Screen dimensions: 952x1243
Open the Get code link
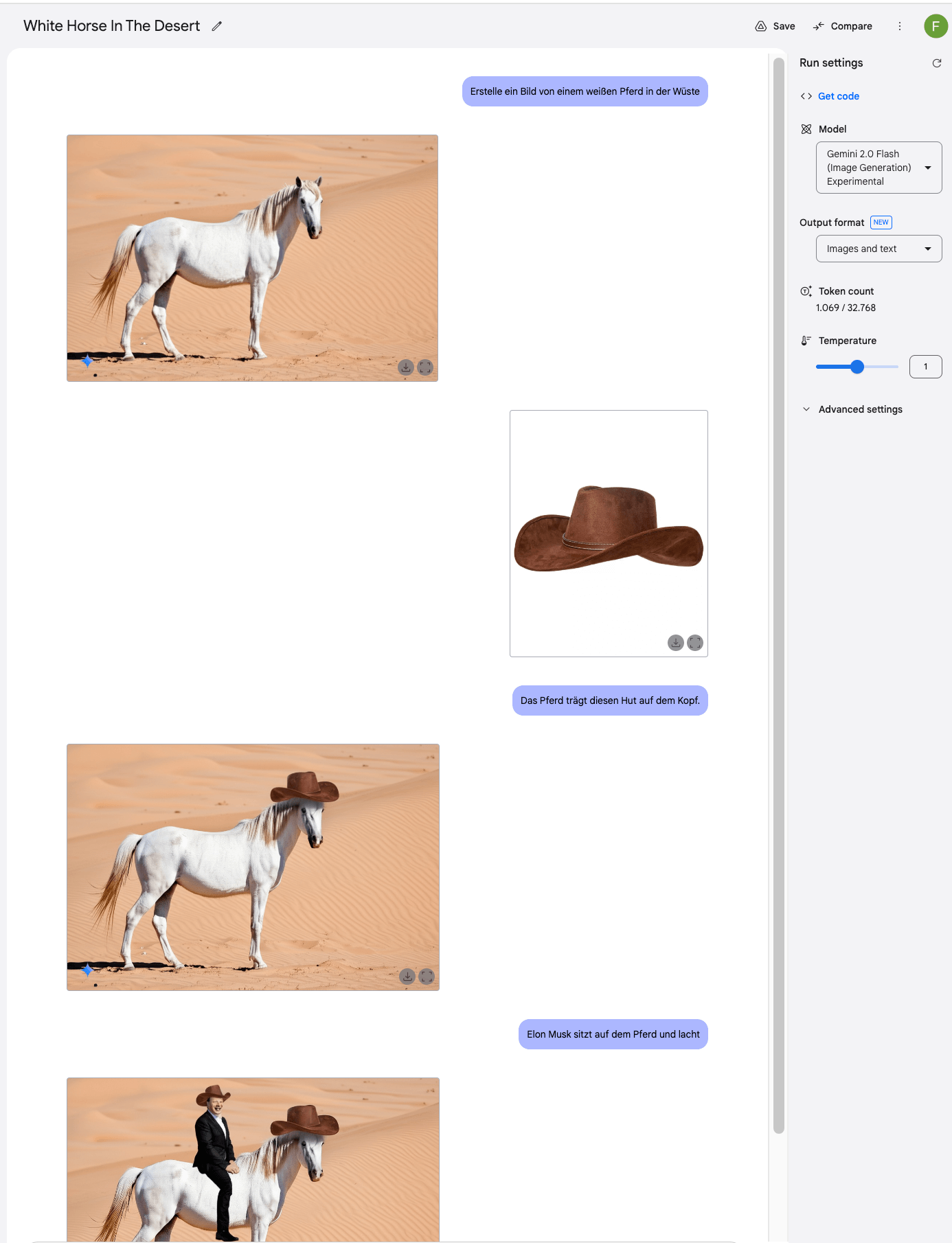tap(838, 96)
